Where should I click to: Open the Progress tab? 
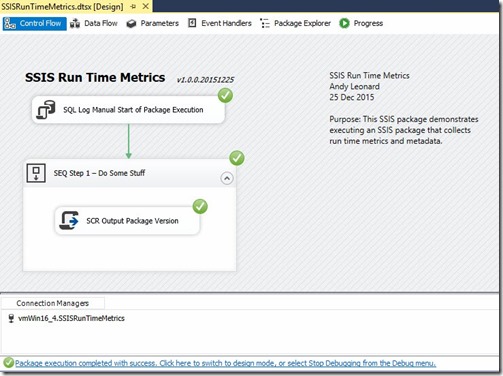pos(361,23)
